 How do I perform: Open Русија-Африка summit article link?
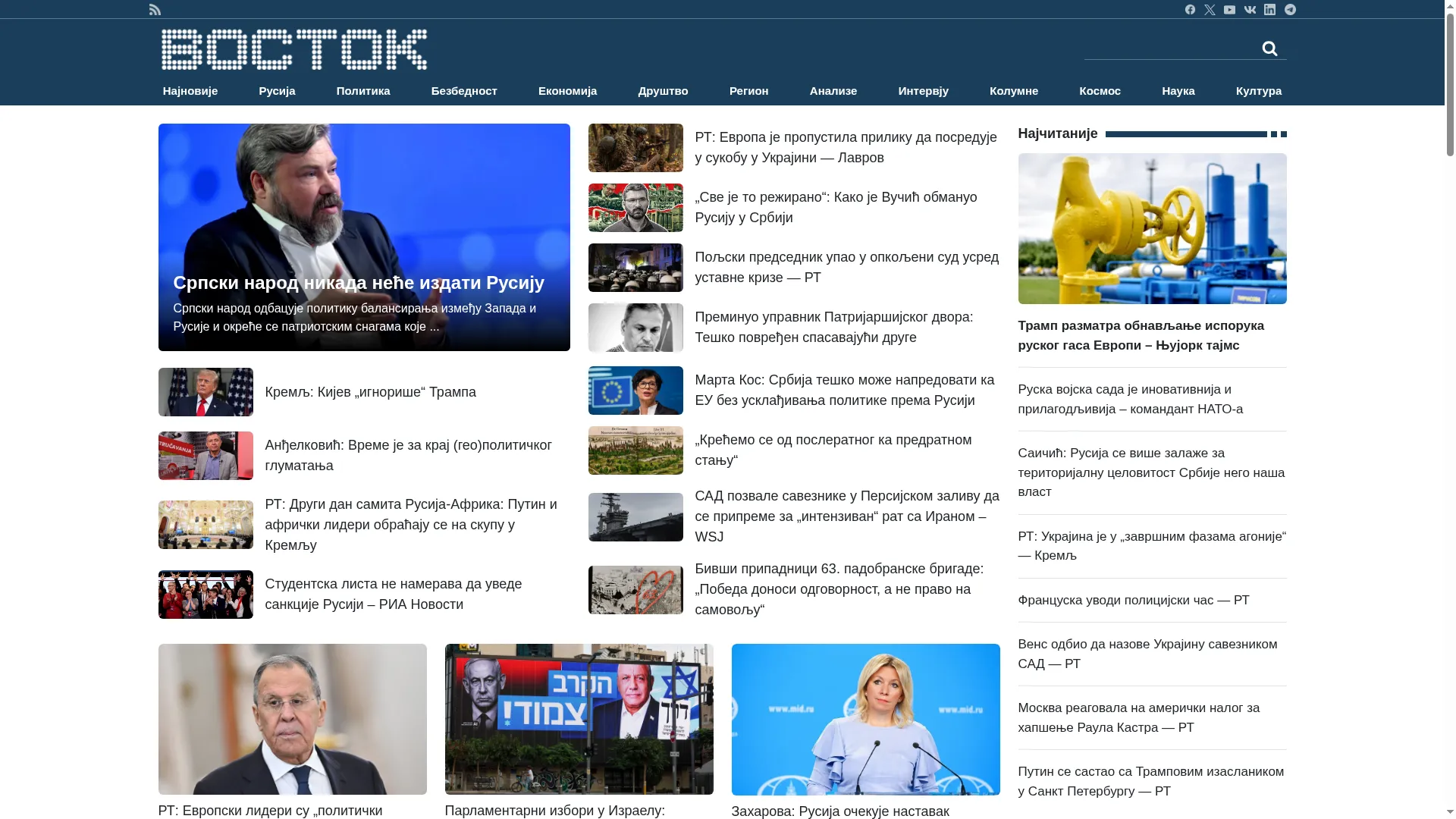tap(411, 525)
